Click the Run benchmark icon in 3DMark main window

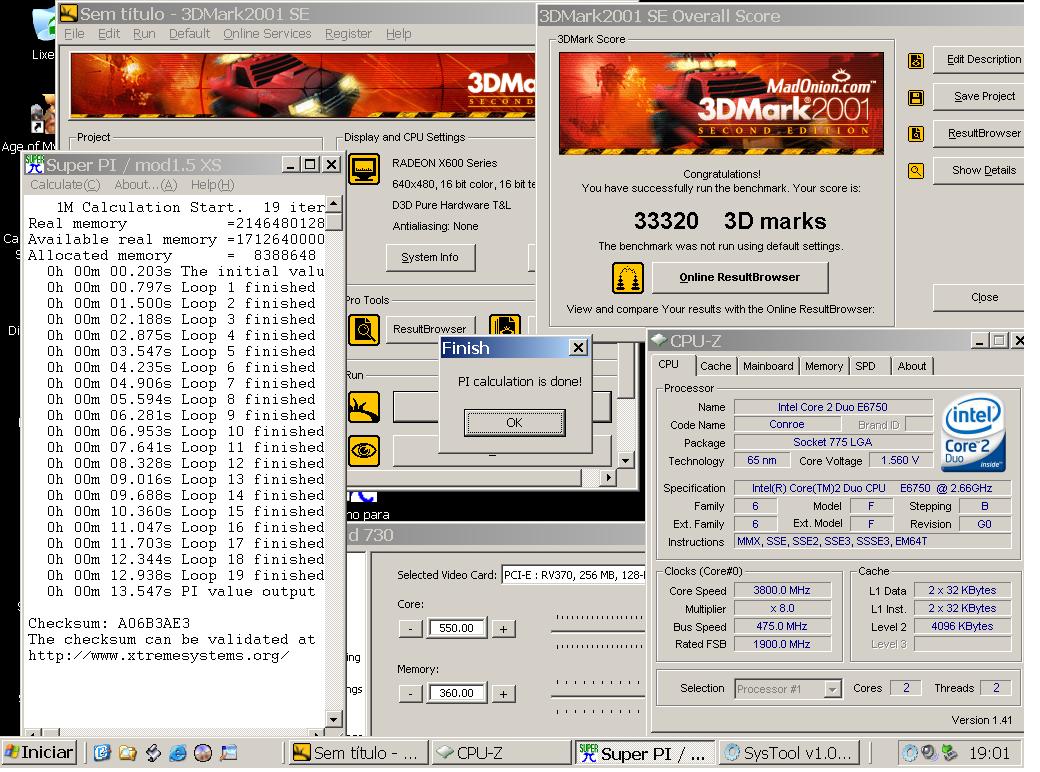pos(364,407)
